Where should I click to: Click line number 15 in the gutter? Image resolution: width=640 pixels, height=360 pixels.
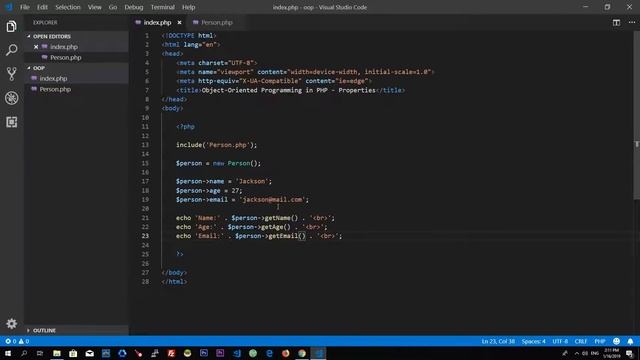coord(145,163)
